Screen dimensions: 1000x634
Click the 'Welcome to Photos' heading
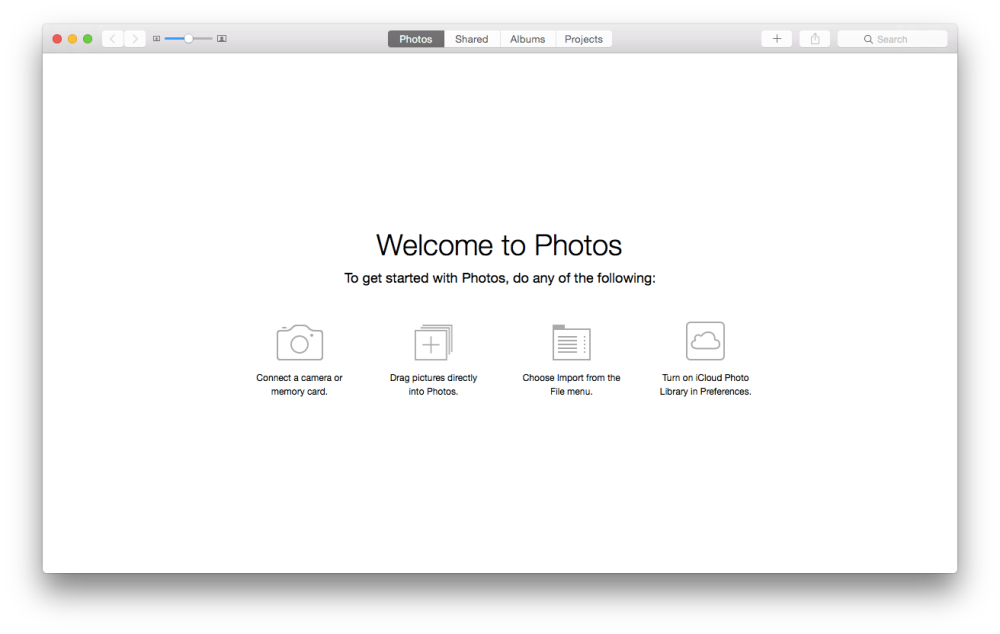(498, 245)
